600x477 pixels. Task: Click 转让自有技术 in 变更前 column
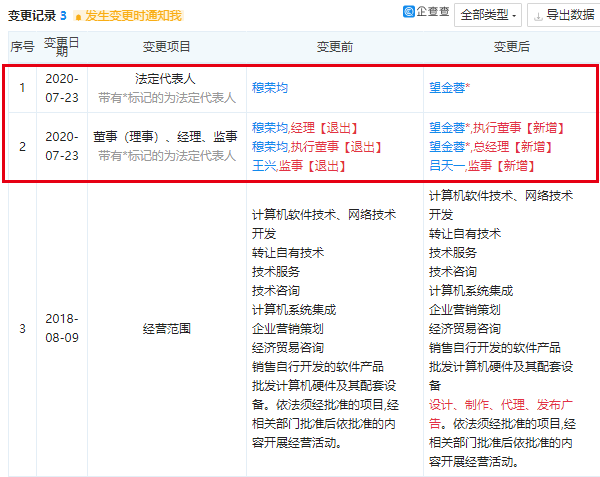click(x=288, y=252)
